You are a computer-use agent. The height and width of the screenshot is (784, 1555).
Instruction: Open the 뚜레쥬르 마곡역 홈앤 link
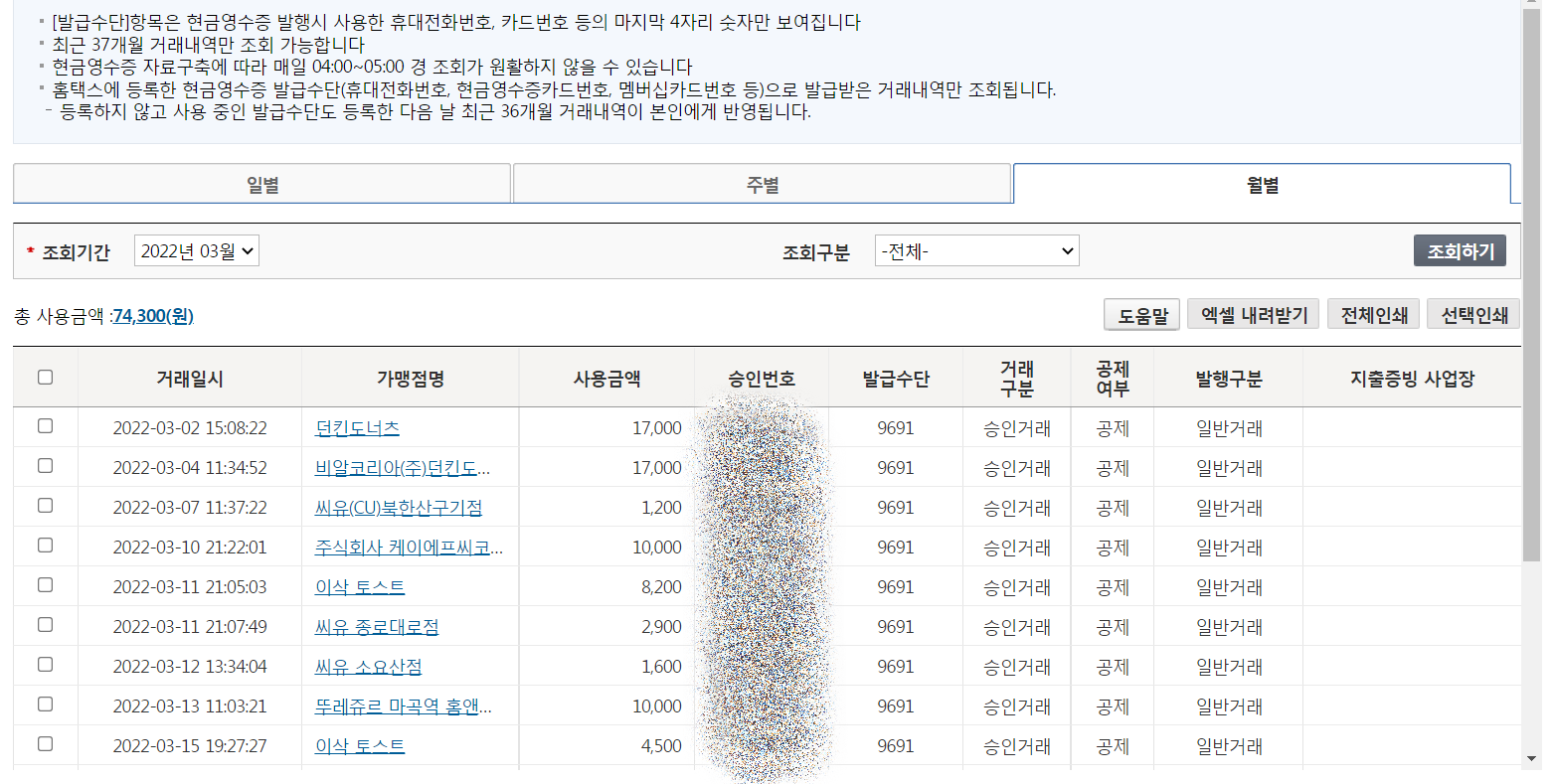404,706
